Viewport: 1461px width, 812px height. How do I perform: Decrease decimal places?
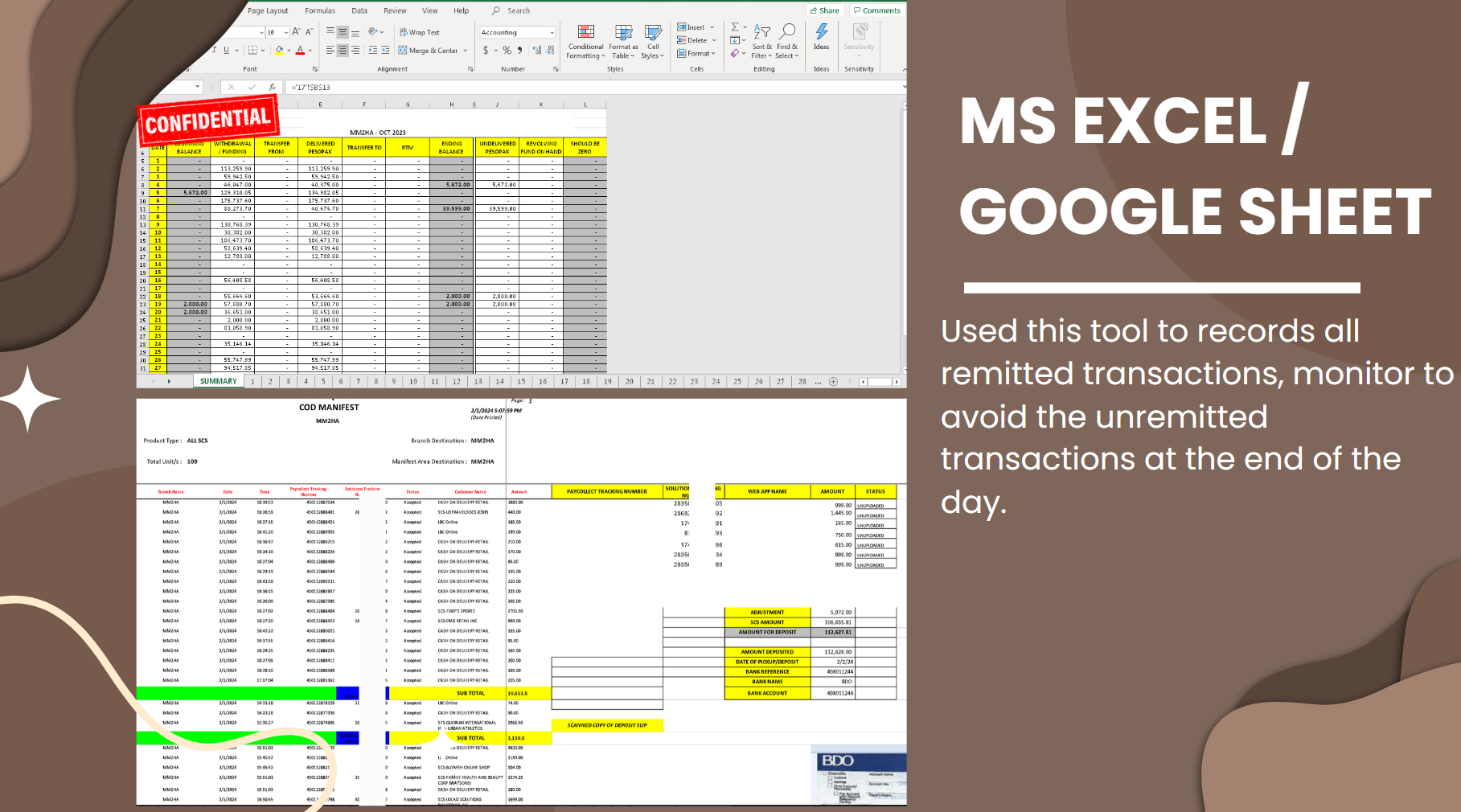point(550,50)
